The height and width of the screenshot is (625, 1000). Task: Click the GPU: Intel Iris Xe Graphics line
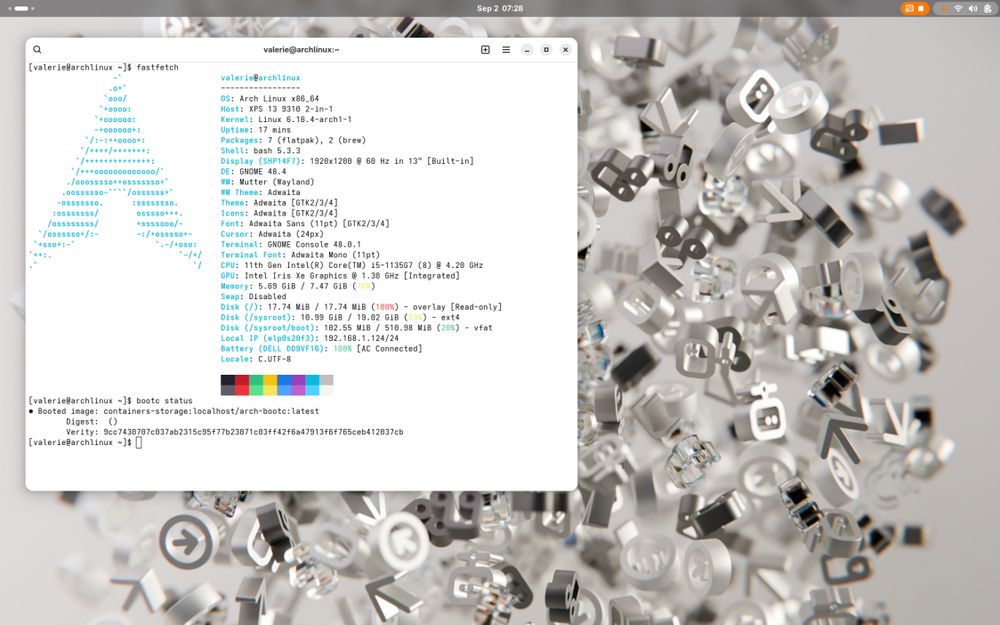point(341,276)
